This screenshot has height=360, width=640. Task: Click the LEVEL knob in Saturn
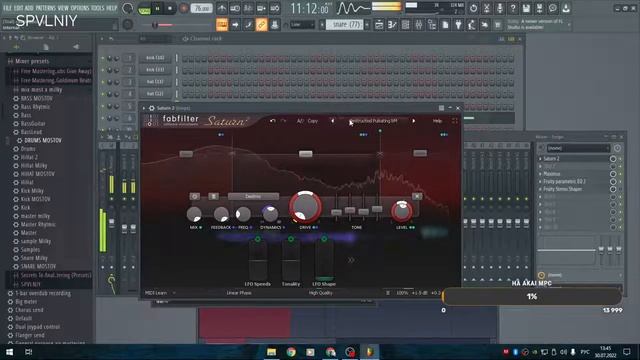coord(402,211)
